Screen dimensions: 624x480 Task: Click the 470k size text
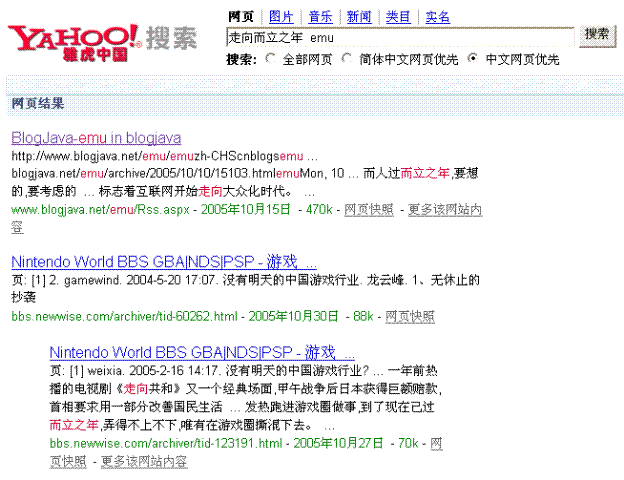tap(319, 209)
